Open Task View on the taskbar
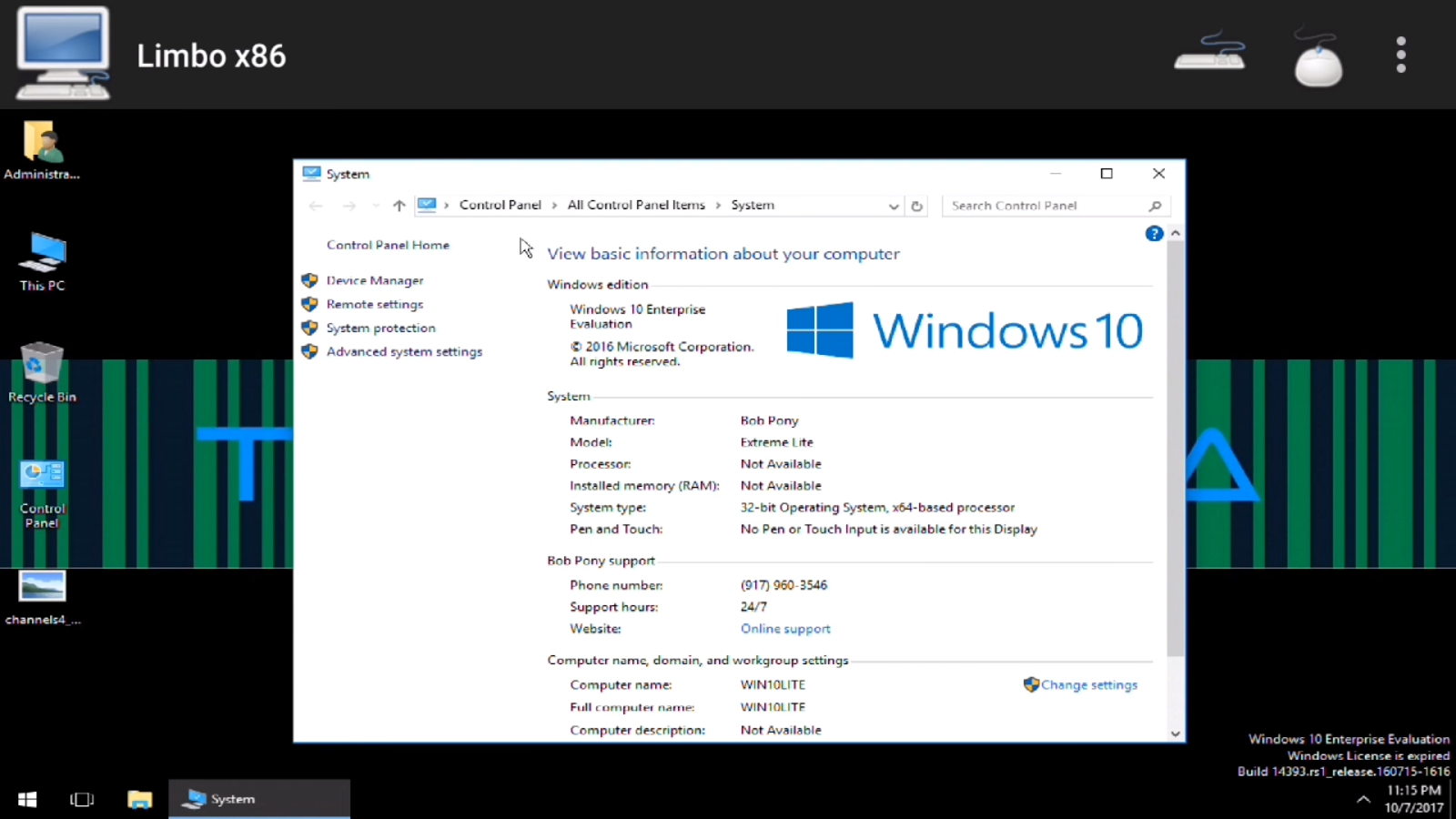This screenshot has height=819, width=1456. (x=82, y=799)
